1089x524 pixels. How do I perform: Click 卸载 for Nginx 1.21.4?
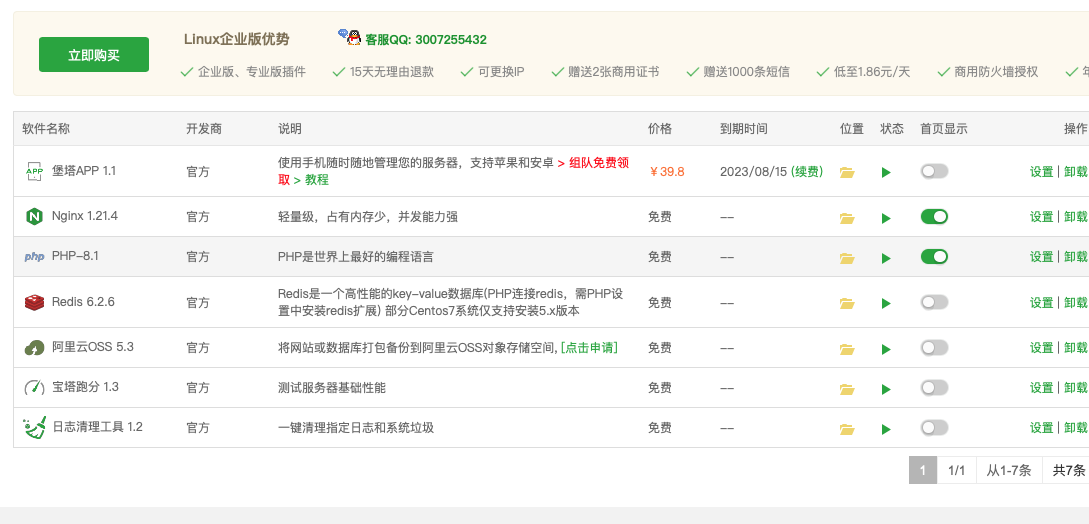point(1076,217)
